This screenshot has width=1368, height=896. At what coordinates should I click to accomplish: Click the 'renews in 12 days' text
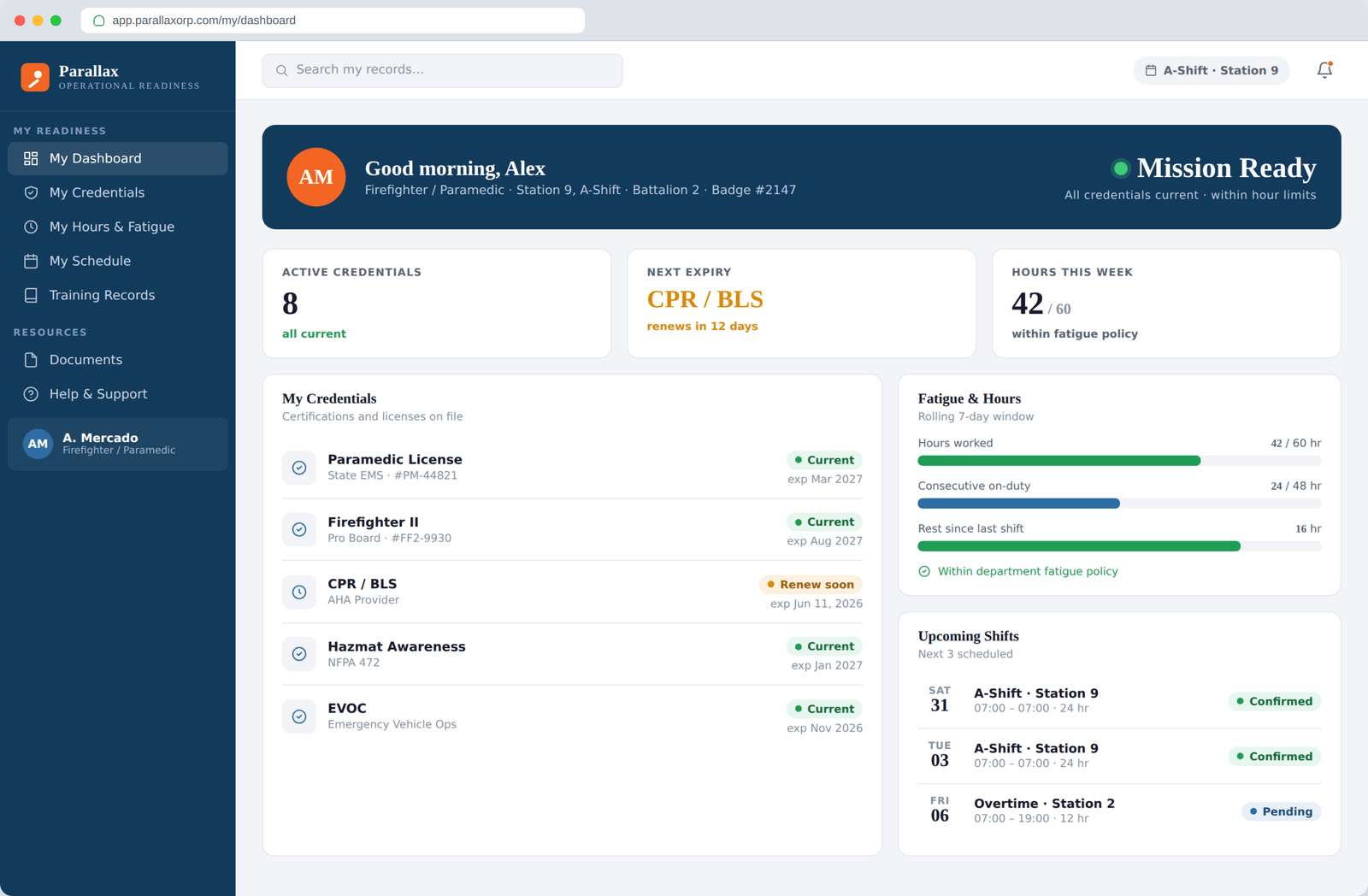(702, 327)
